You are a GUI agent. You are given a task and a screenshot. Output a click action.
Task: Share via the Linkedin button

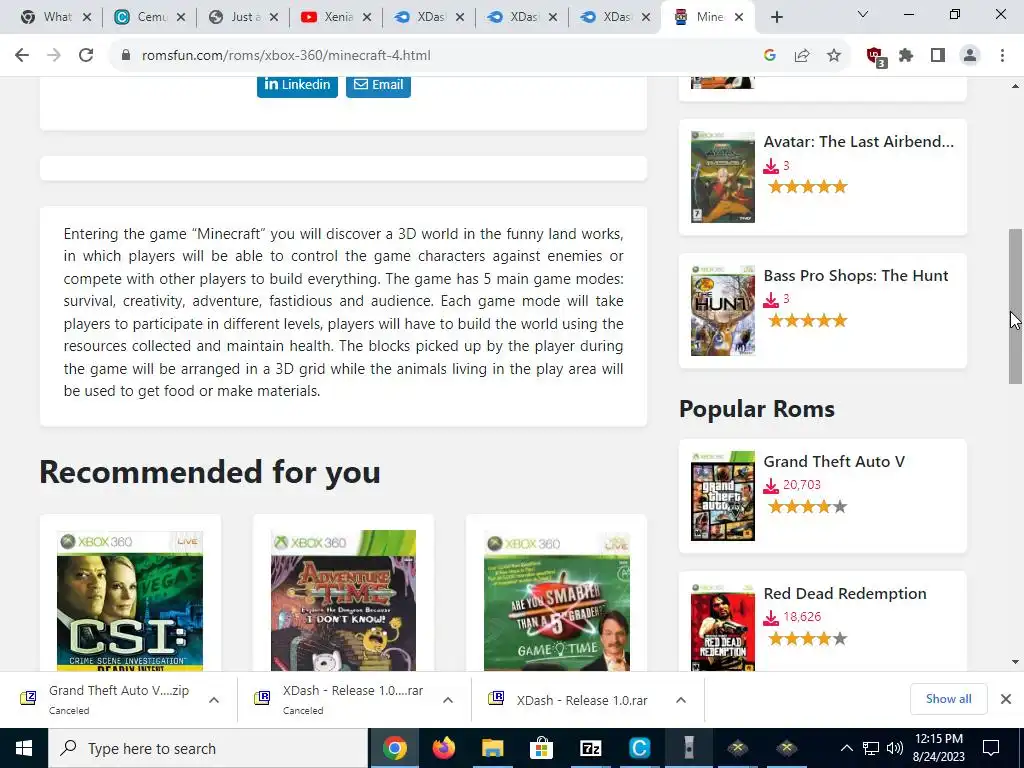(297, 85)
